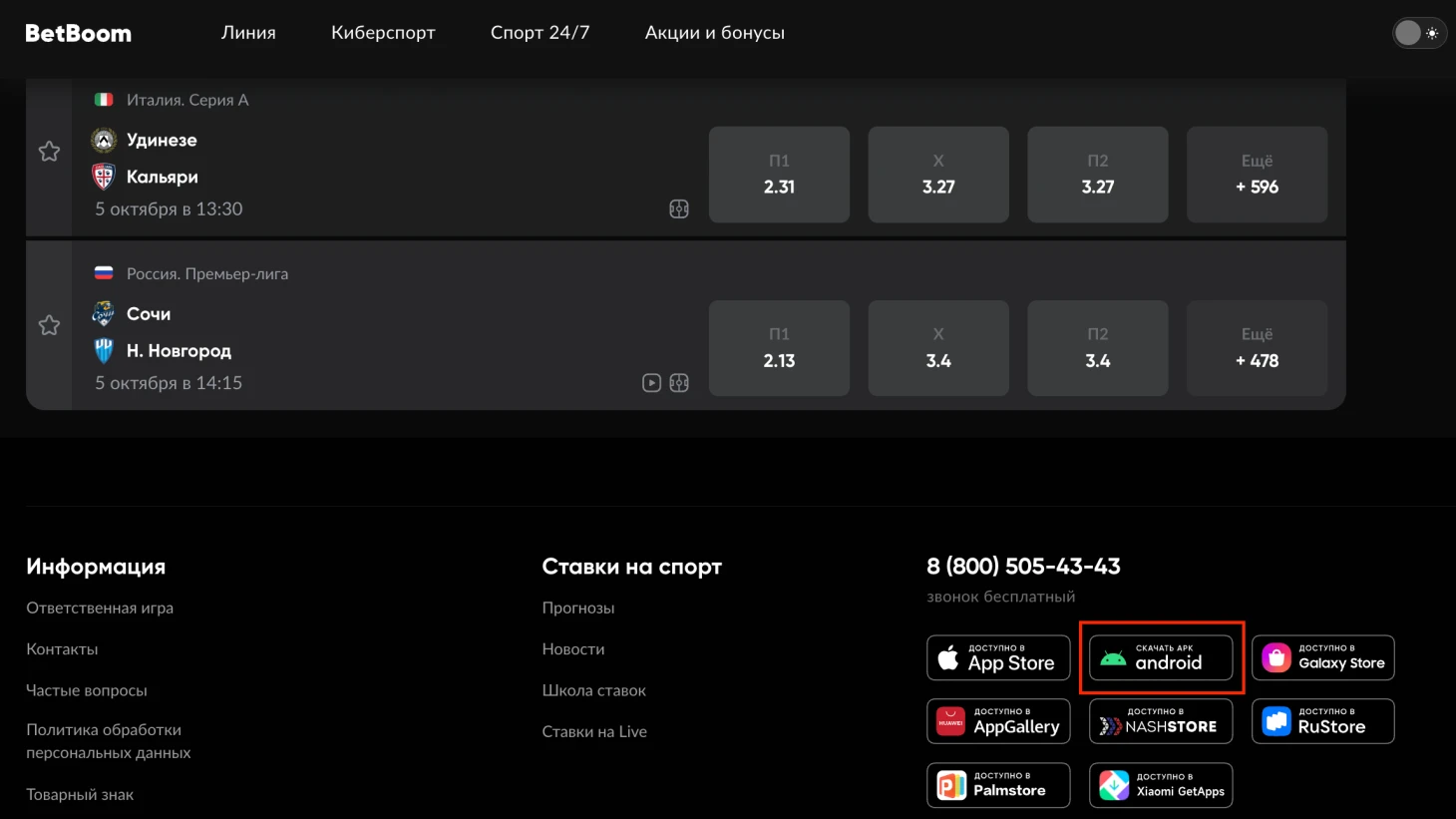Open the Акции и бонусы menu item
The width and height of the screenshot is (1456, 819).
point(715,33)
